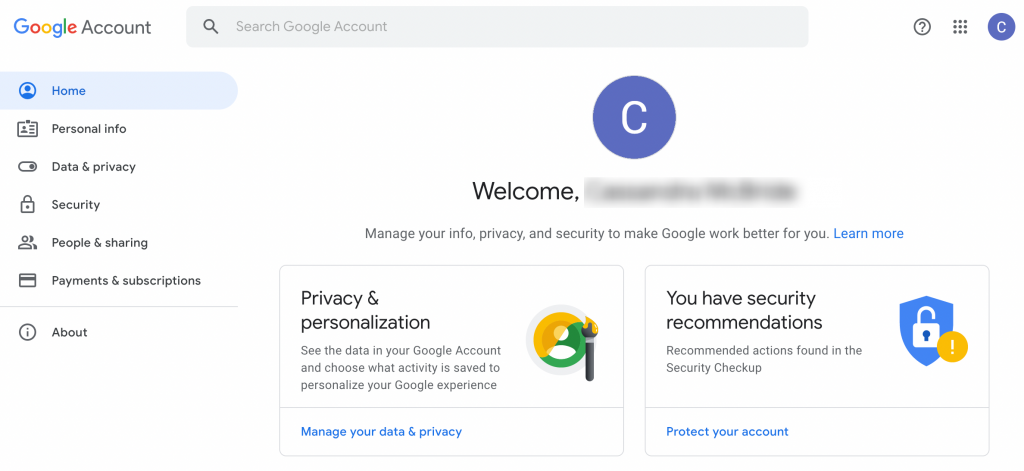This screenshot has height=471, width=1024.
Task: Click the Data & privacy toggle icon
Action: [28, 167]
